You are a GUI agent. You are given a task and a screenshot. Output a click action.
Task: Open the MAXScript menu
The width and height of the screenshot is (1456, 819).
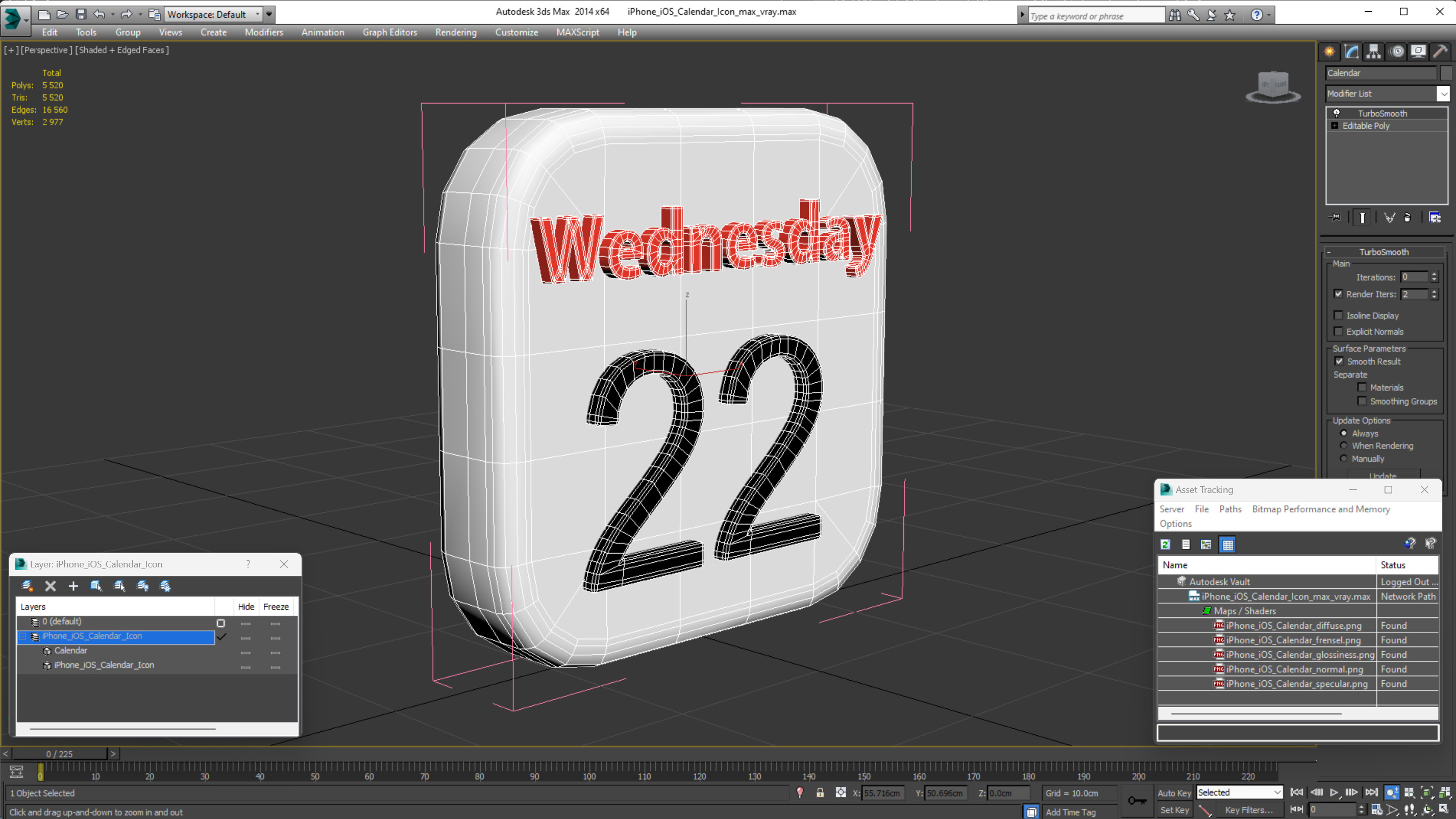[577, 32]
